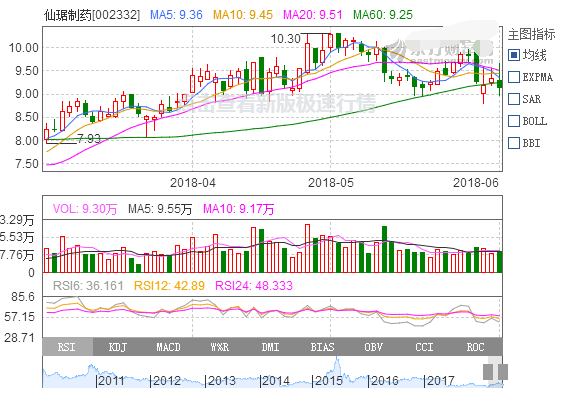The height and width of the screenshot is (393, 574).
Task: Select the active RSI tab
Action: coord(68,347)
